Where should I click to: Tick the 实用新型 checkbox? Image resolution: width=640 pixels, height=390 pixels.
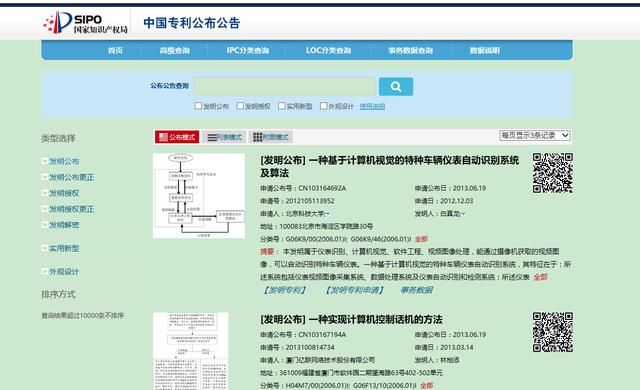click(x=282, y=106)
